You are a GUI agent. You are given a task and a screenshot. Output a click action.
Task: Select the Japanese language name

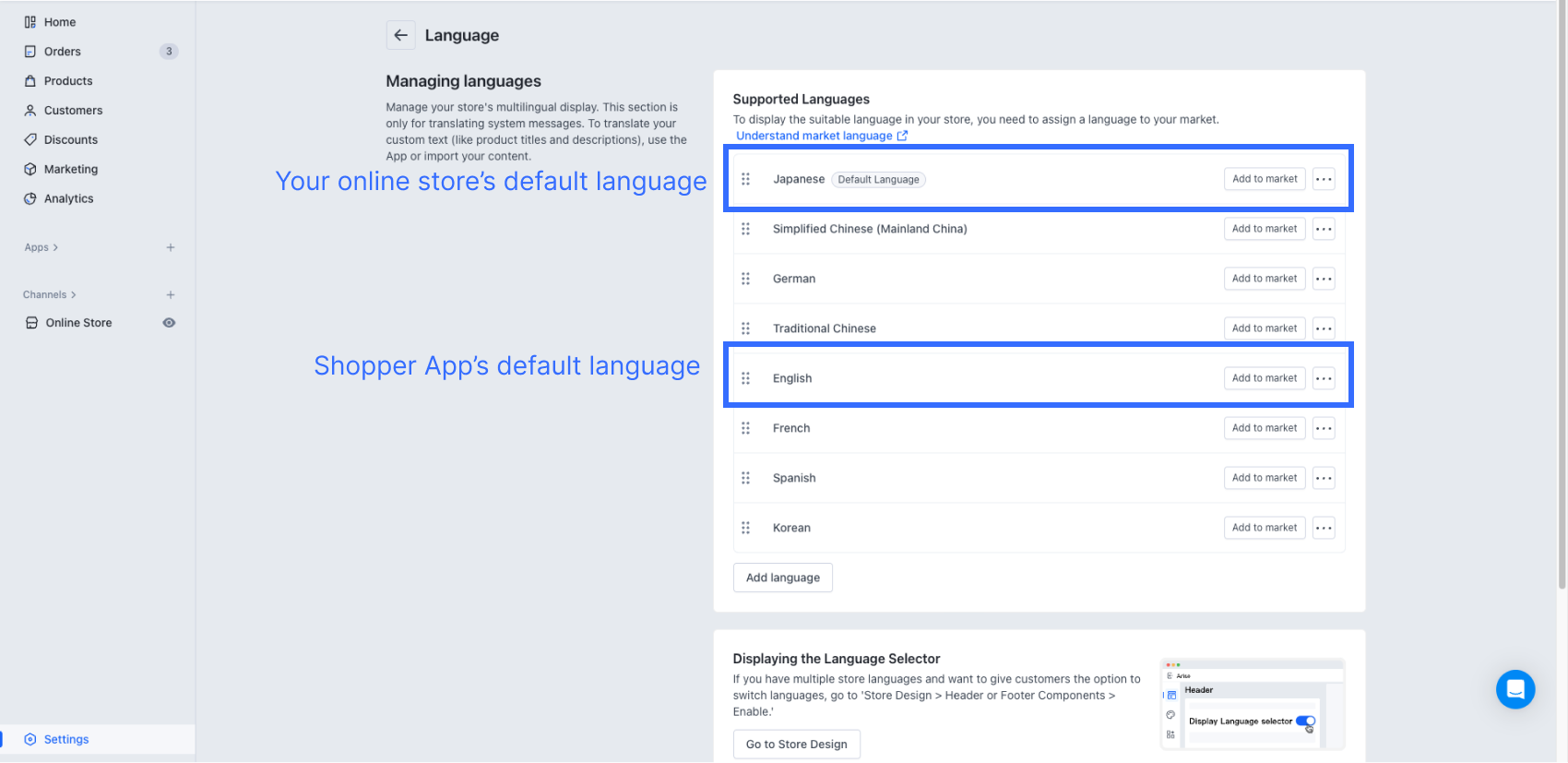(x=799, y=179)
